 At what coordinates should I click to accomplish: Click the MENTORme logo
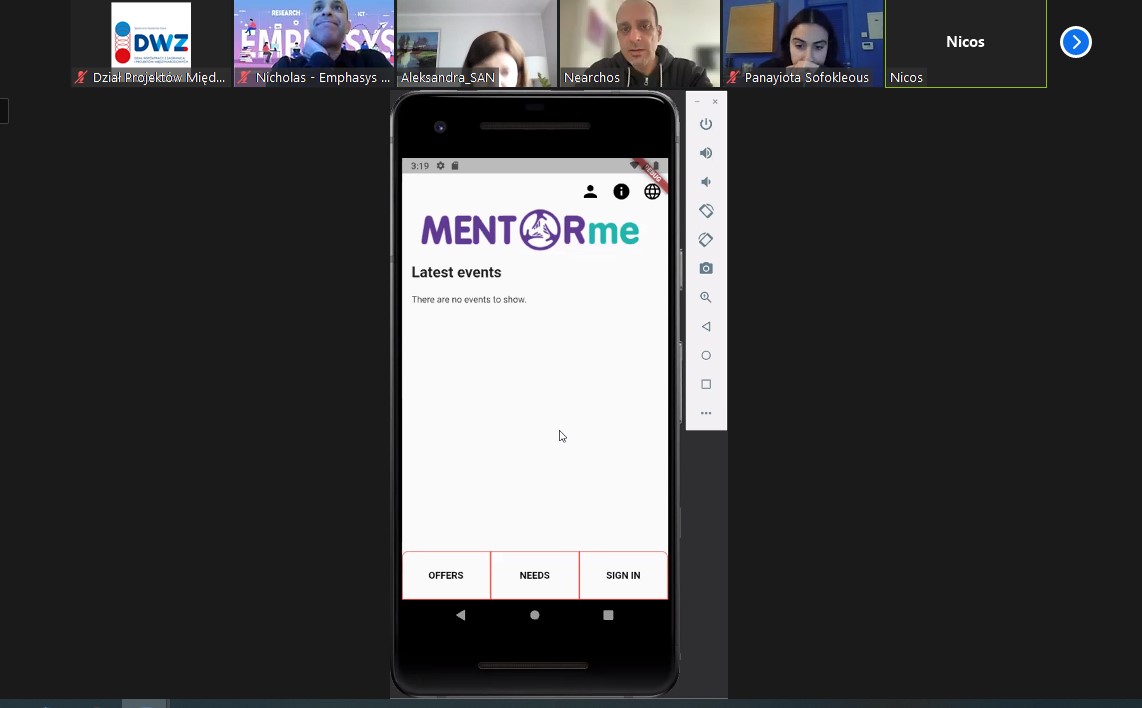click(530, 230)
